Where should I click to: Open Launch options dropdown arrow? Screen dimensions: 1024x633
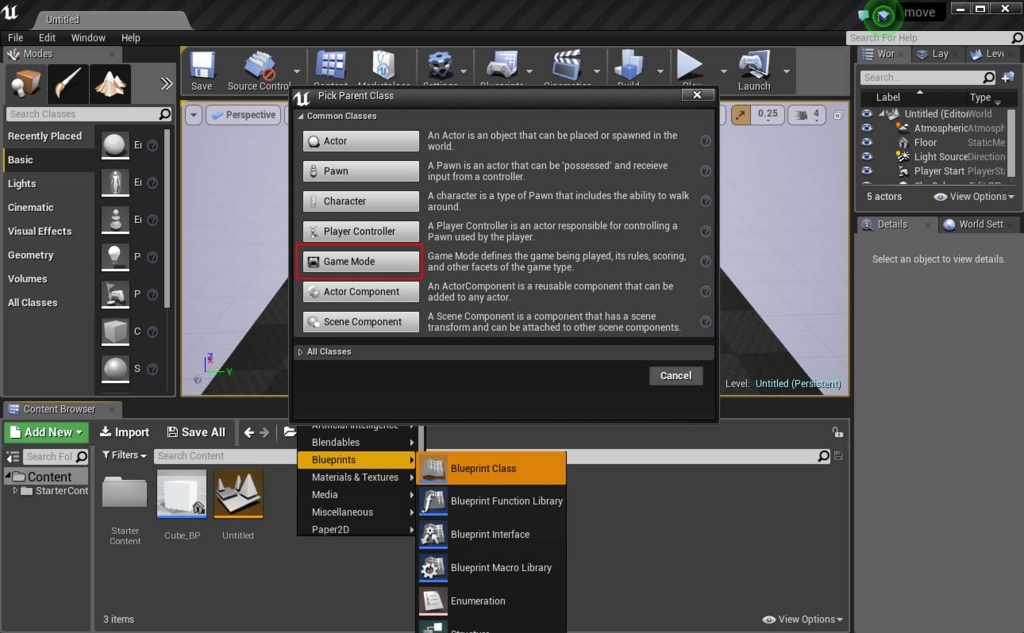point(786,71)
